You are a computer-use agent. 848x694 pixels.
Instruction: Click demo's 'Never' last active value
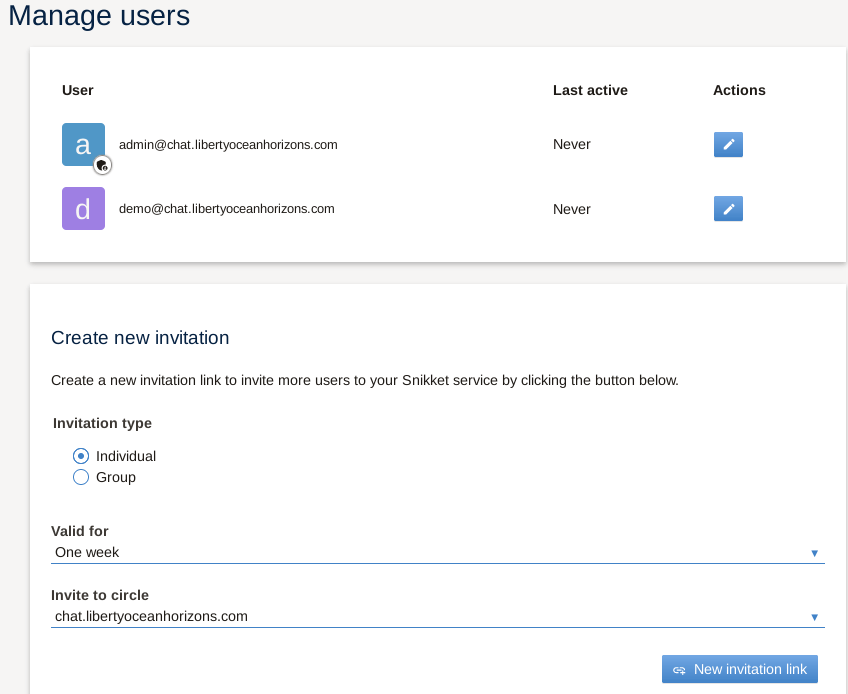tap(572, 209)
